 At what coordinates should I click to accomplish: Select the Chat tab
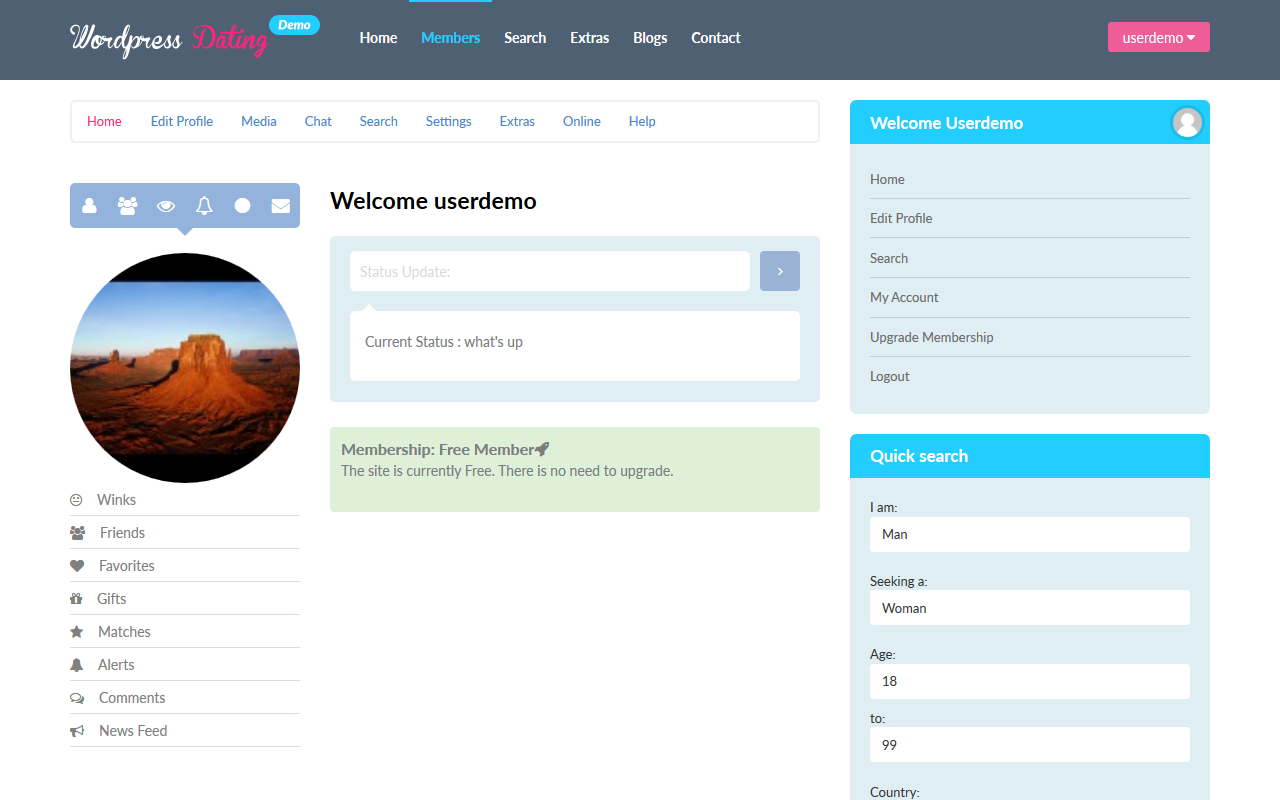[x=318, y=121]
